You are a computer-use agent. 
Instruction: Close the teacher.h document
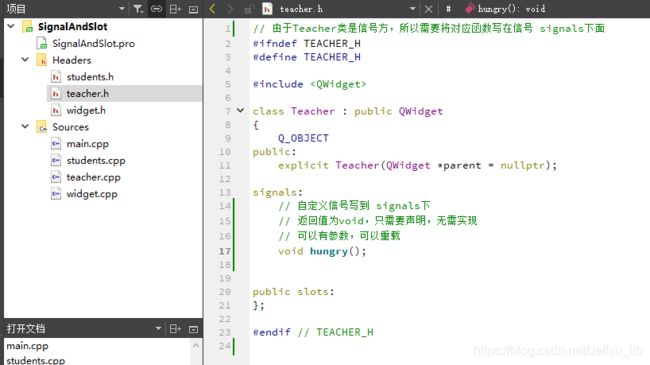tap(429, 9)
